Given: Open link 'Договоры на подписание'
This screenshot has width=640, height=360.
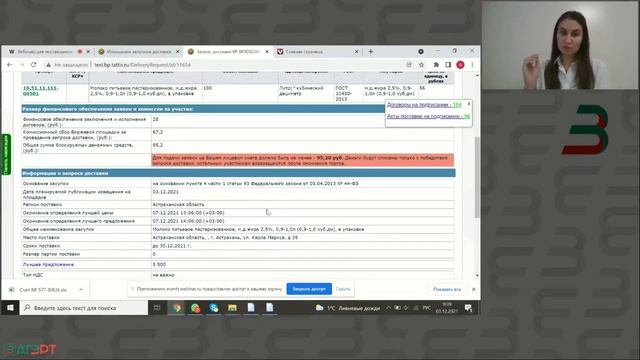Looking at the screenshot, I should [x=424, y=105].
